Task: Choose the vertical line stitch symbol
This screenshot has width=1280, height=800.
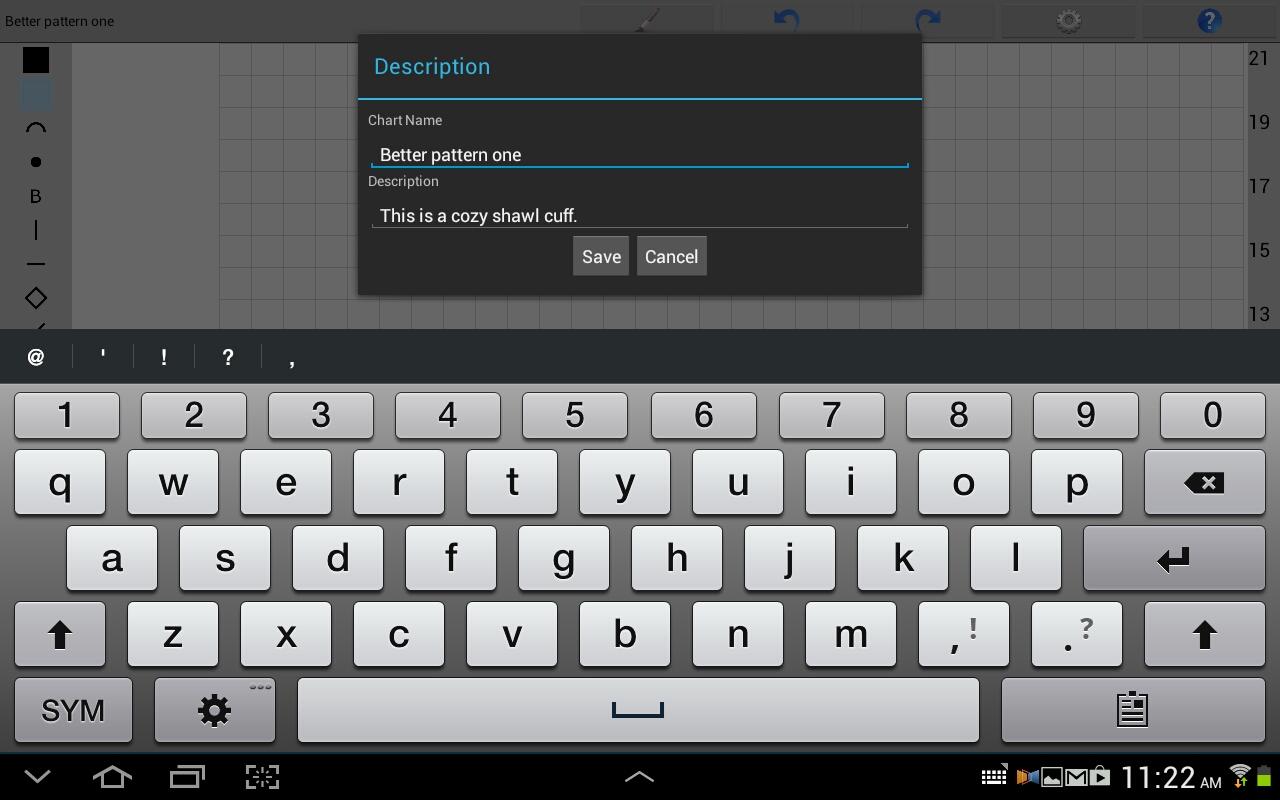Action: coord(36,230)
